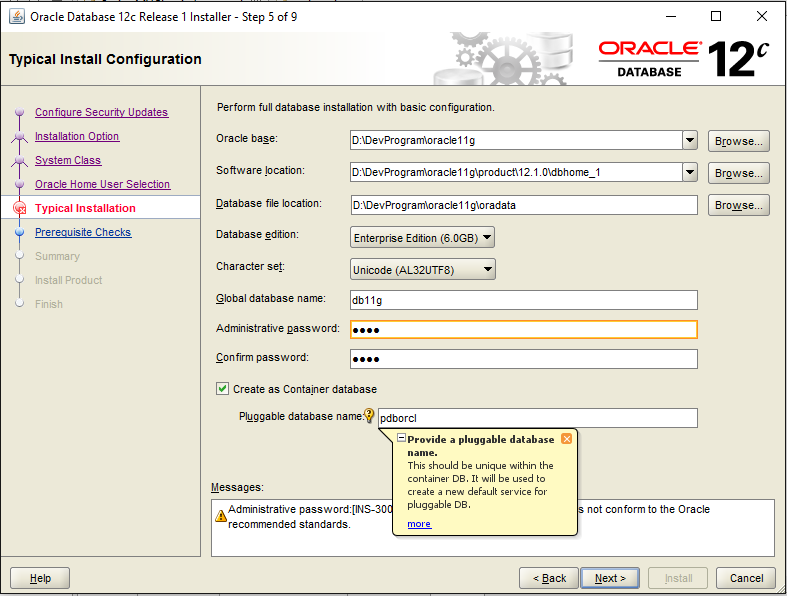The image size is (787, 596).
Task: Focus the Database file location field
Action: tap(524, 205)
